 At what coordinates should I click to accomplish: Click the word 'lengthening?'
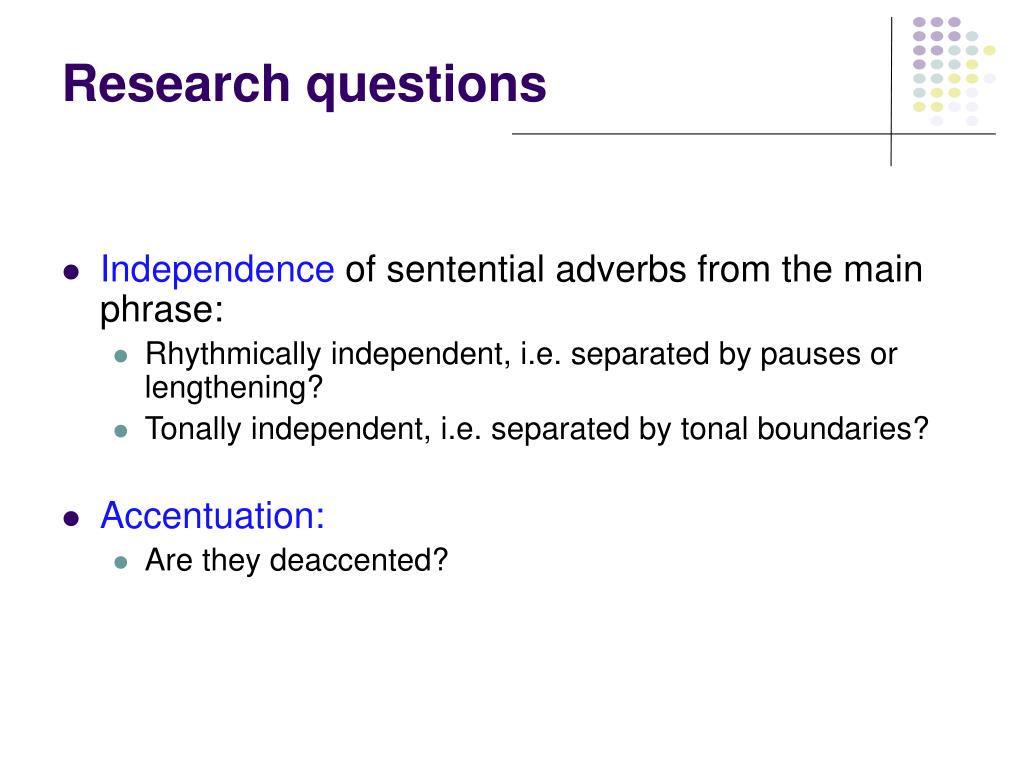[234, 388]
